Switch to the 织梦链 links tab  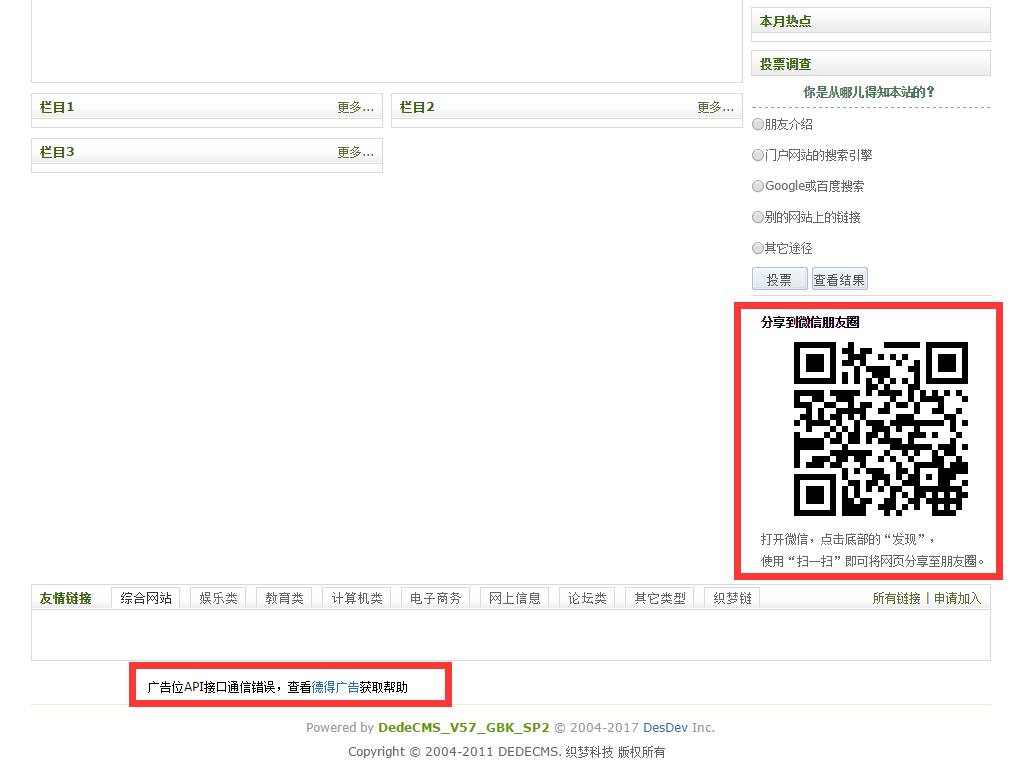[732, 598]
